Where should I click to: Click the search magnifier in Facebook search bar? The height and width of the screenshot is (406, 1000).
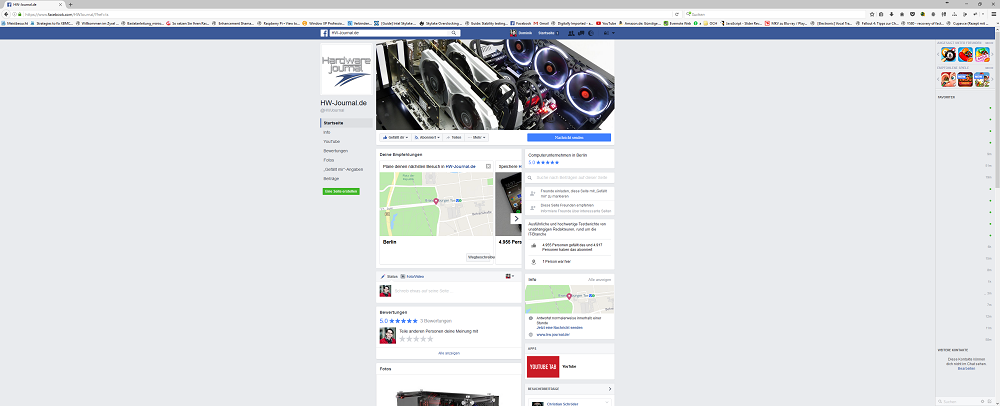tap(454, 33)
